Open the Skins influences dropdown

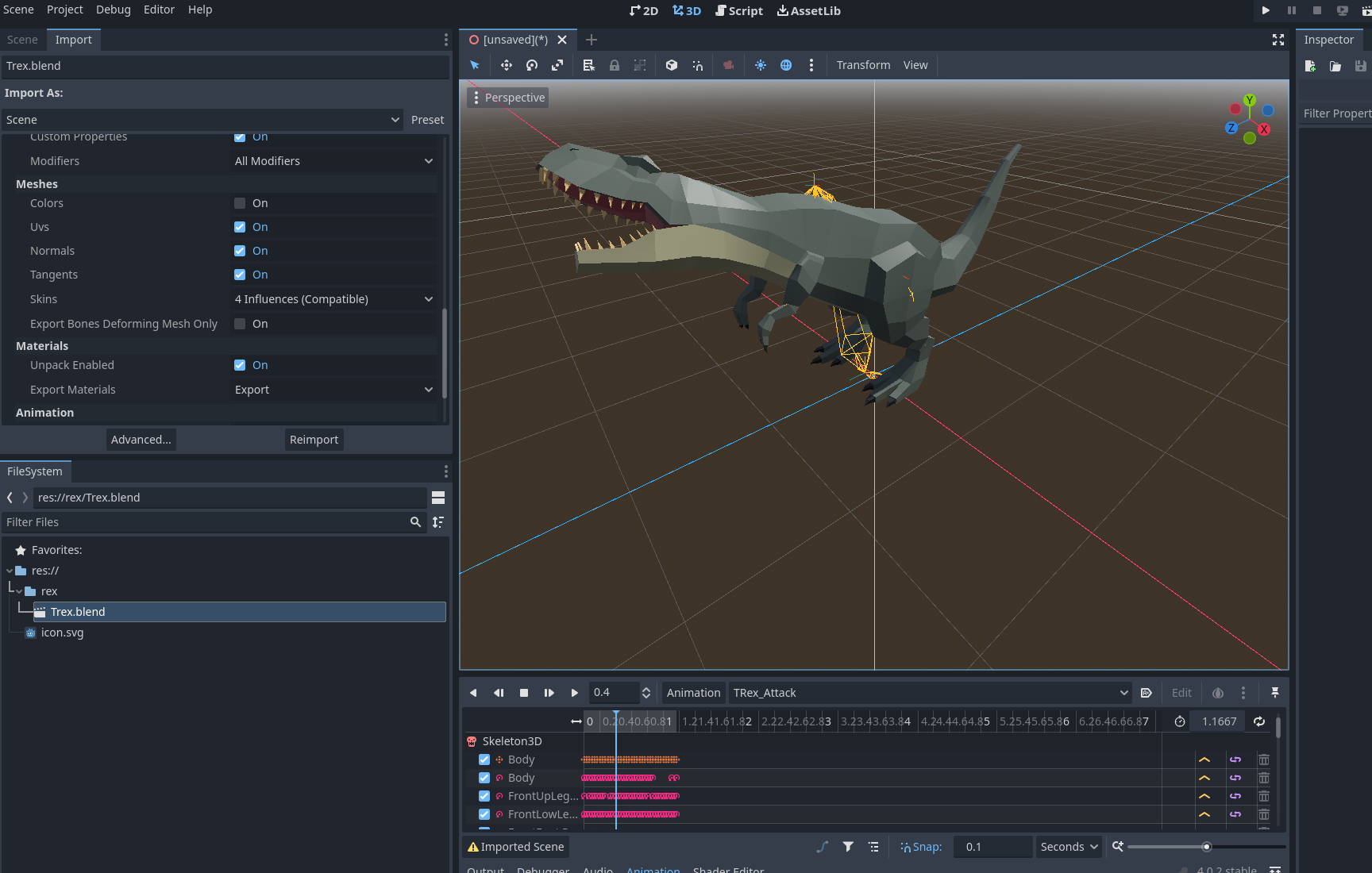pyautogui.click(x=333, y=299)
